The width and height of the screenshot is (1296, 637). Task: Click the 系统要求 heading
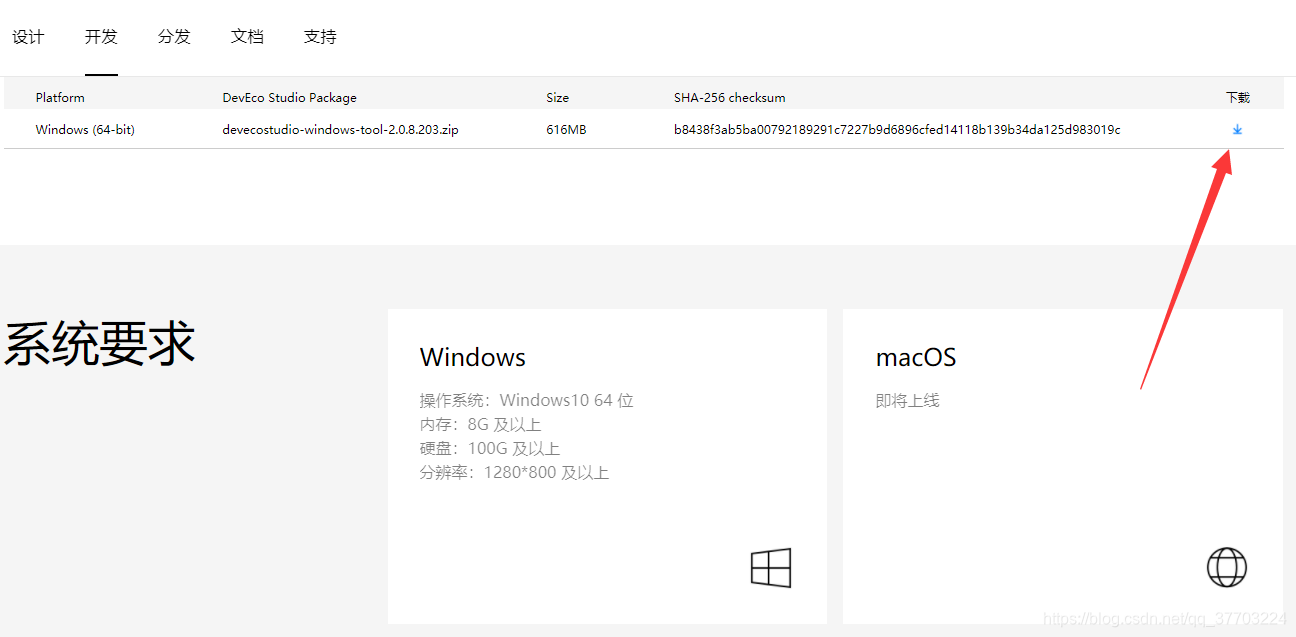(99, 344)
